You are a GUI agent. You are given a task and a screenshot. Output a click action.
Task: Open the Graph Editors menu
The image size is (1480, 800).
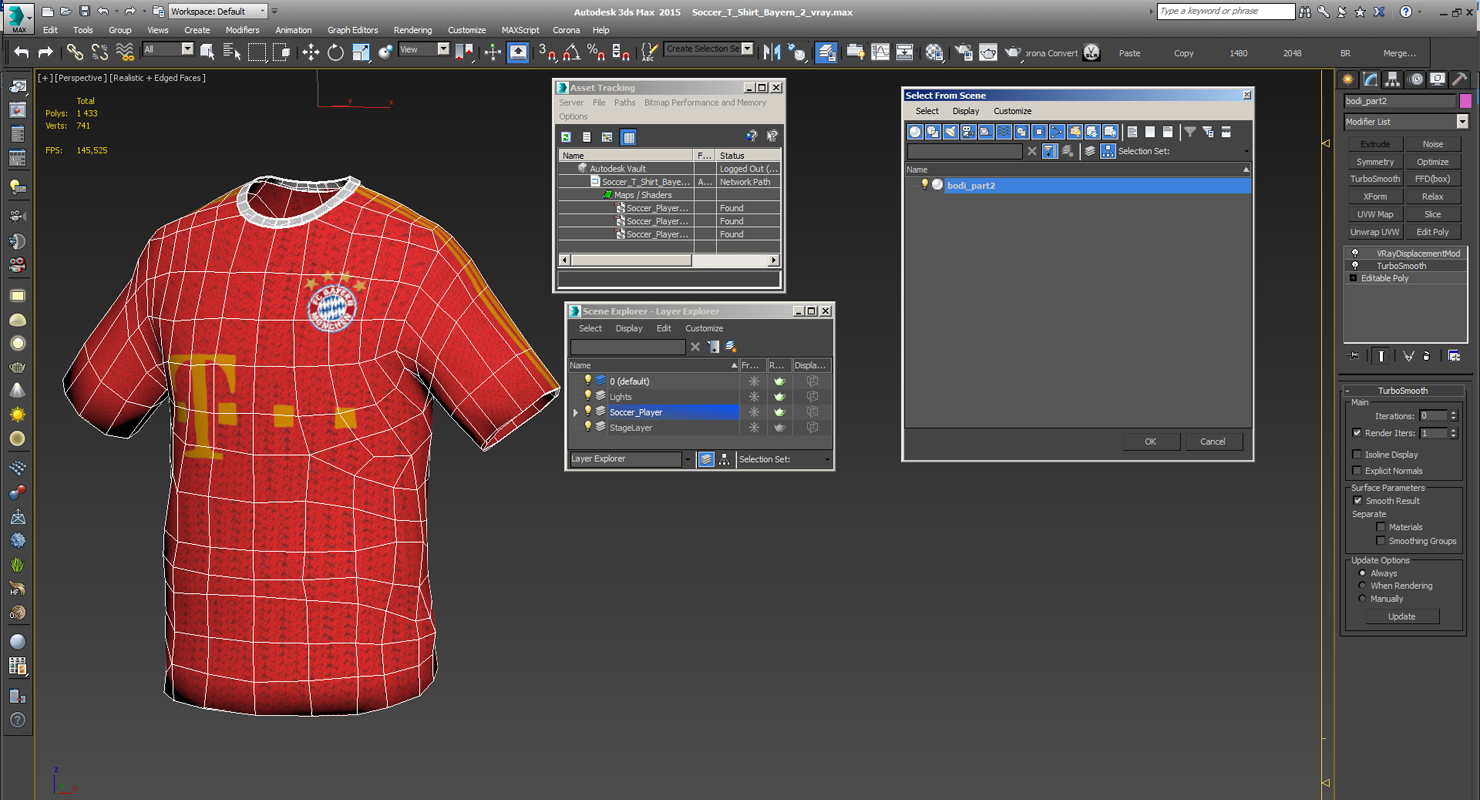tap(353, 30)
